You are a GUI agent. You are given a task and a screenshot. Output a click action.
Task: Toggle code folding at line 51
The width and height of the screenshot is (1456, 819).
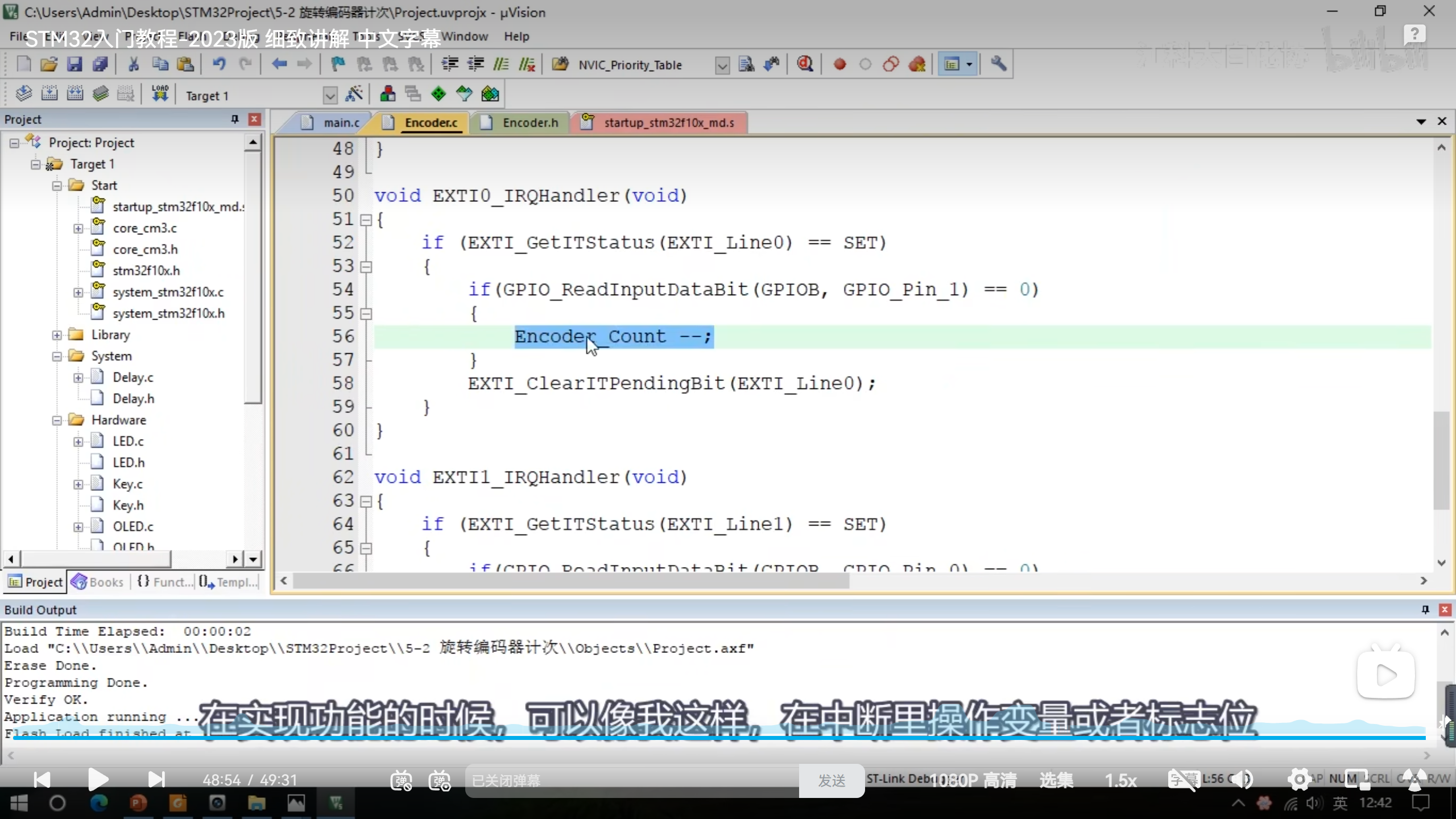point(366,220)
